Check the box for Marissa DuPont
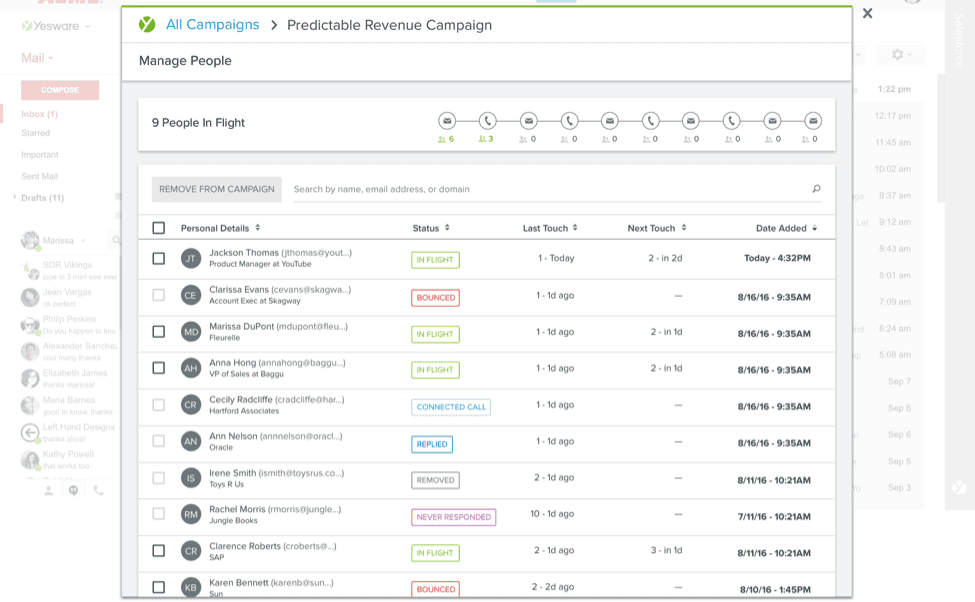 click(159, 331)
